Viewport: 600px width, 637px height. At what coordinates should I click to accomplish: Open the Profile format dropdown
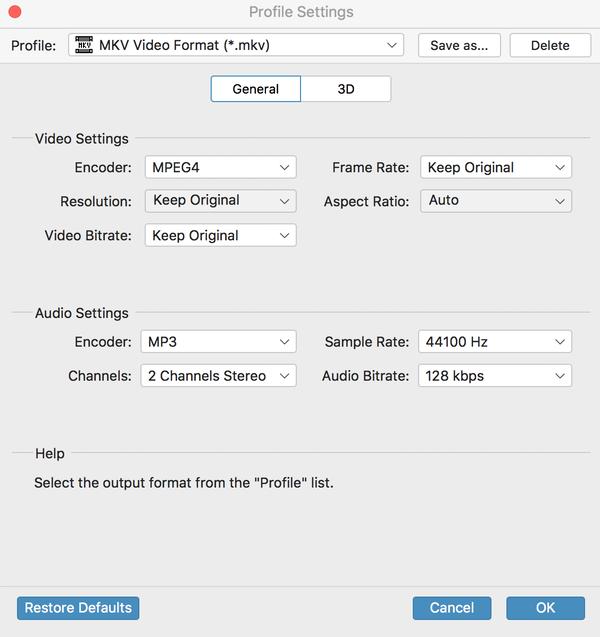[236, 45]
